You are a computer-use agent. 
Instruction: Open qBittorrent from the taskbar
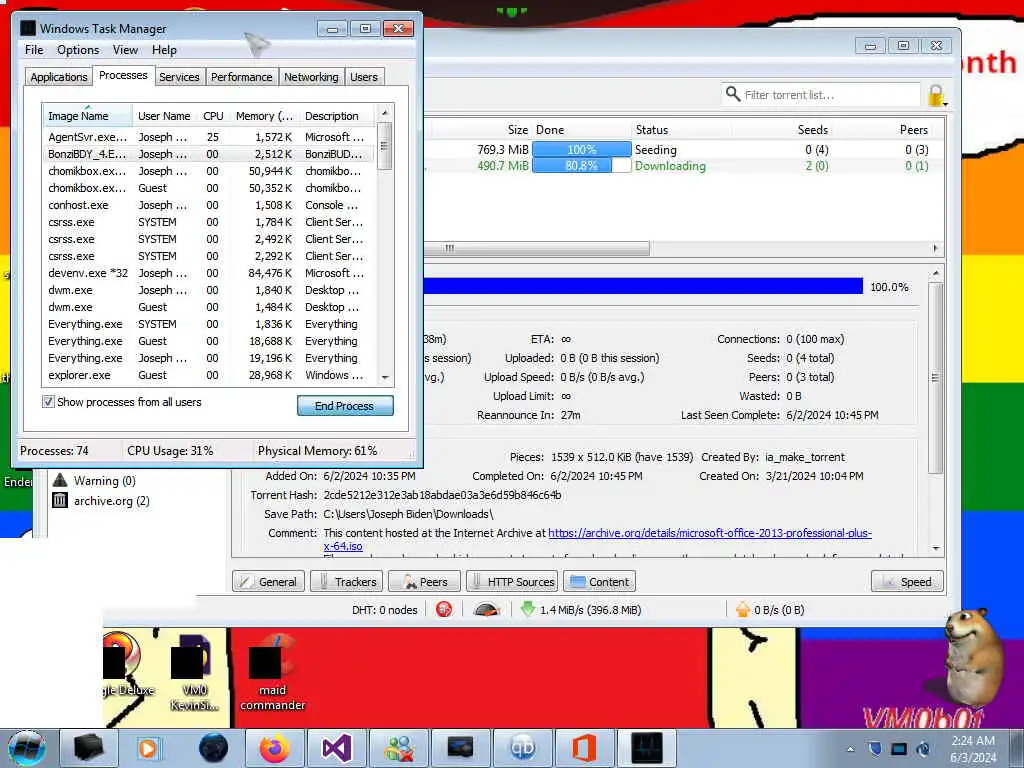[522, 748]
